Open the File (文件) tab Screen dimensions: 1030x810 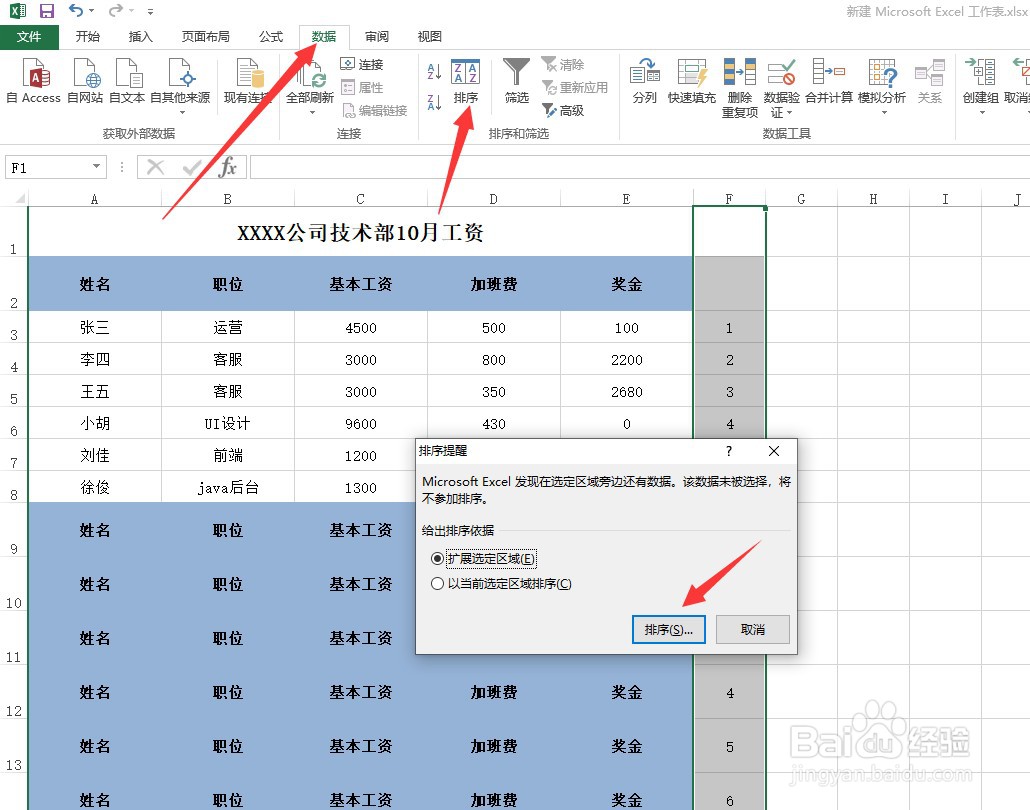(29, 37)
